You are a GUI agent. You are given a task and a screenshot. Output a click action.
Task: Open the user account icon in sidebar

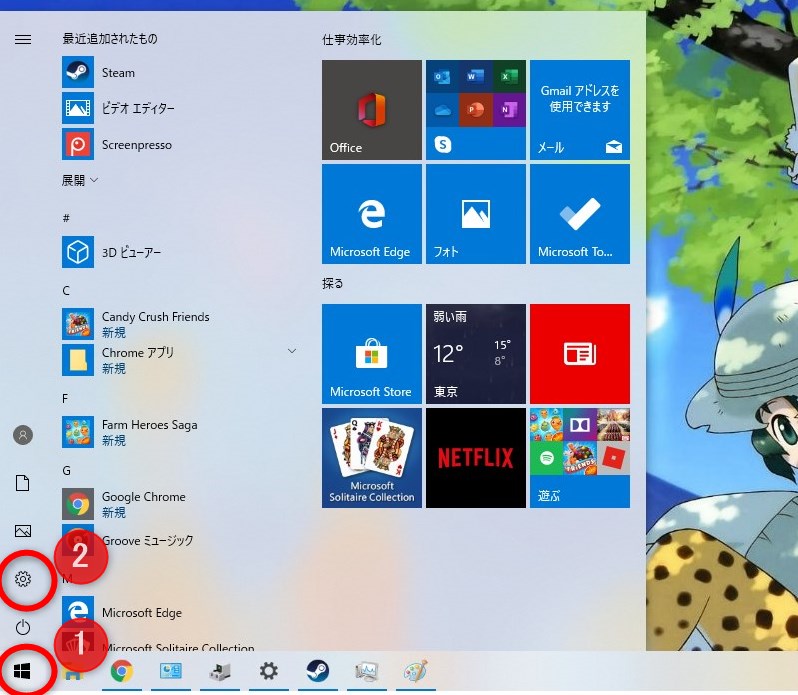(x=23, y=435)
